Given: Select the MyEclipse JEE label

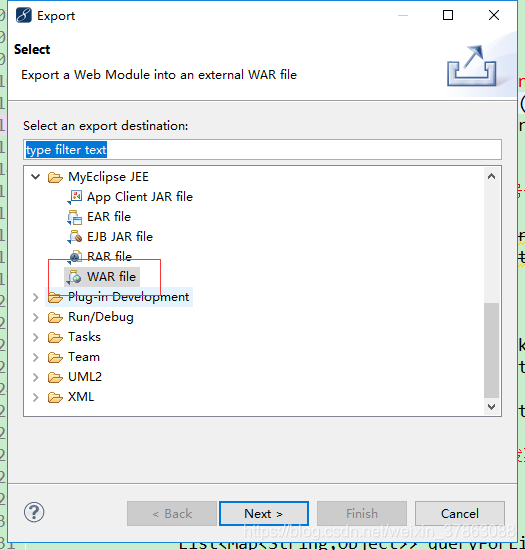Looking at the screenshot, I should (x=108, y=177).
